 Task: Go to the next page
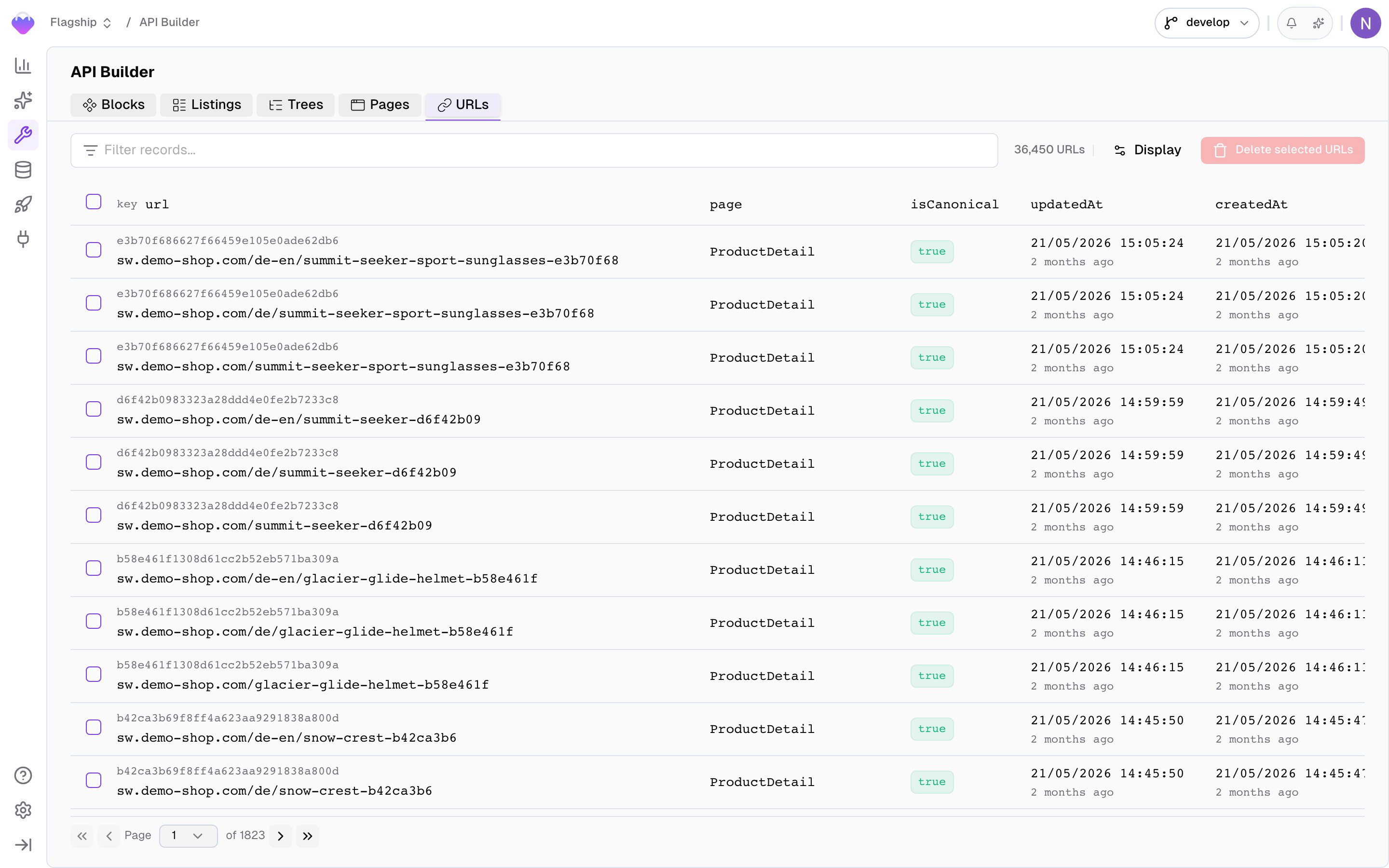pos(281,836)
